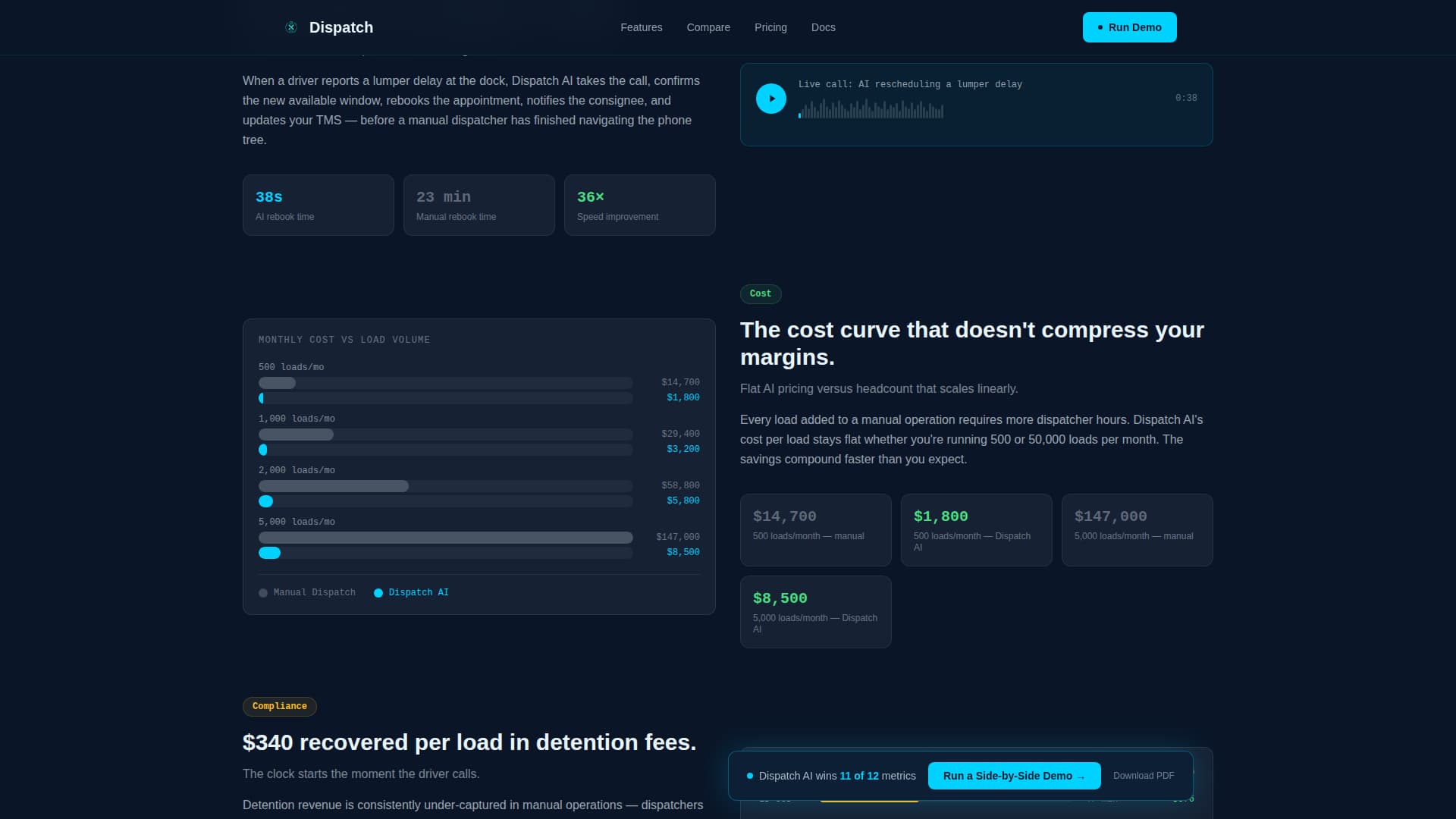Open the Docs nav link
This screenshot has width=1456, height=819.
[x=824, y=27]
